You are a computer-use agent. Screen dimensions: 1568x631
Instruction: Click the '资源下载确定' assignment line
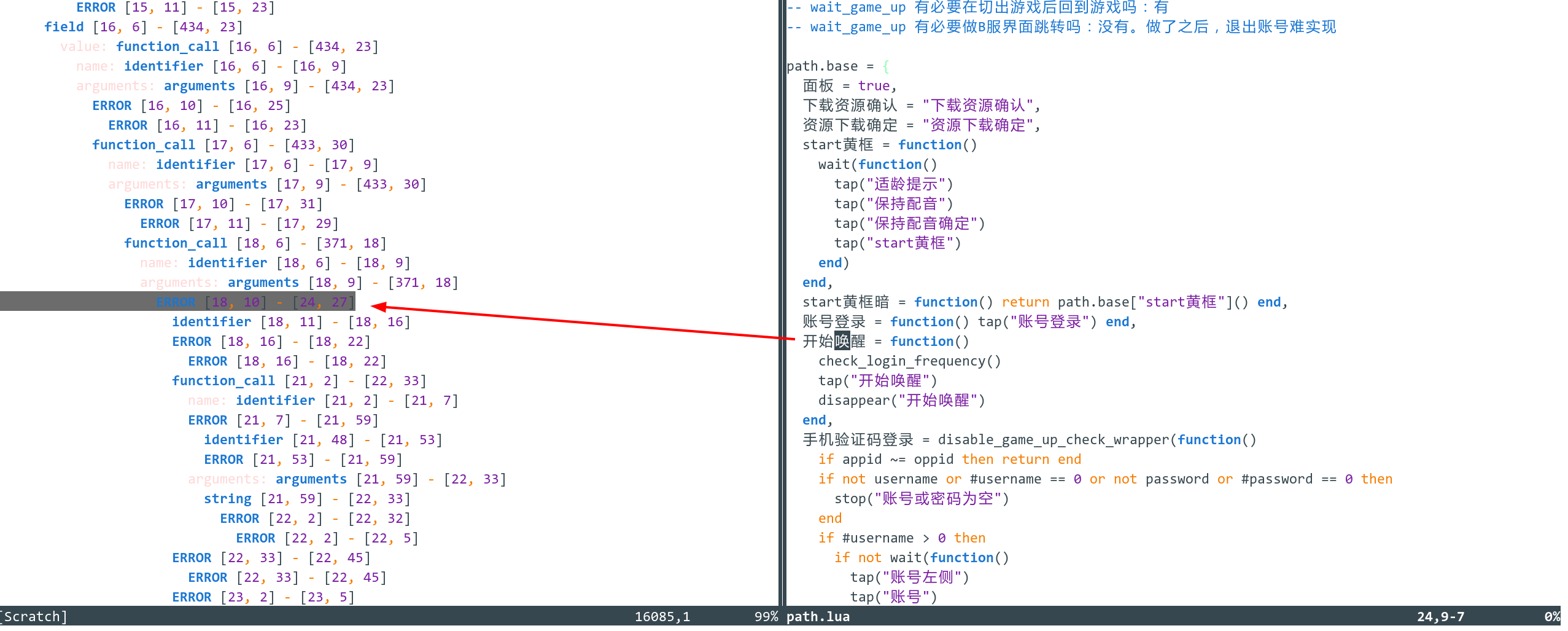pyautogui.click(x=922, y=125)
